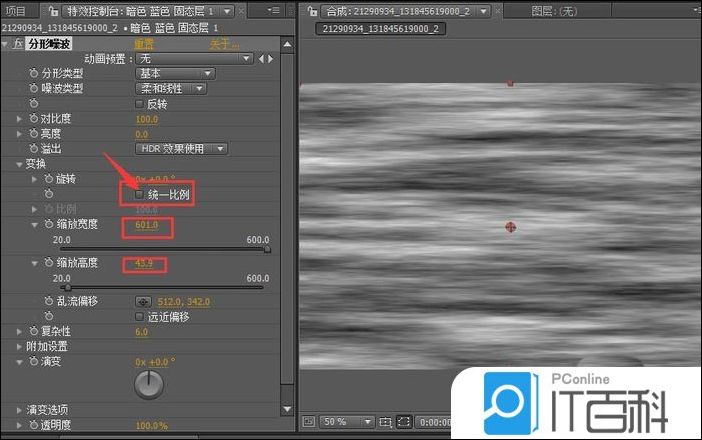This screenshot has height=440, width=702.
Task: Open the grid and guide options icon
Action: [385, 422]
